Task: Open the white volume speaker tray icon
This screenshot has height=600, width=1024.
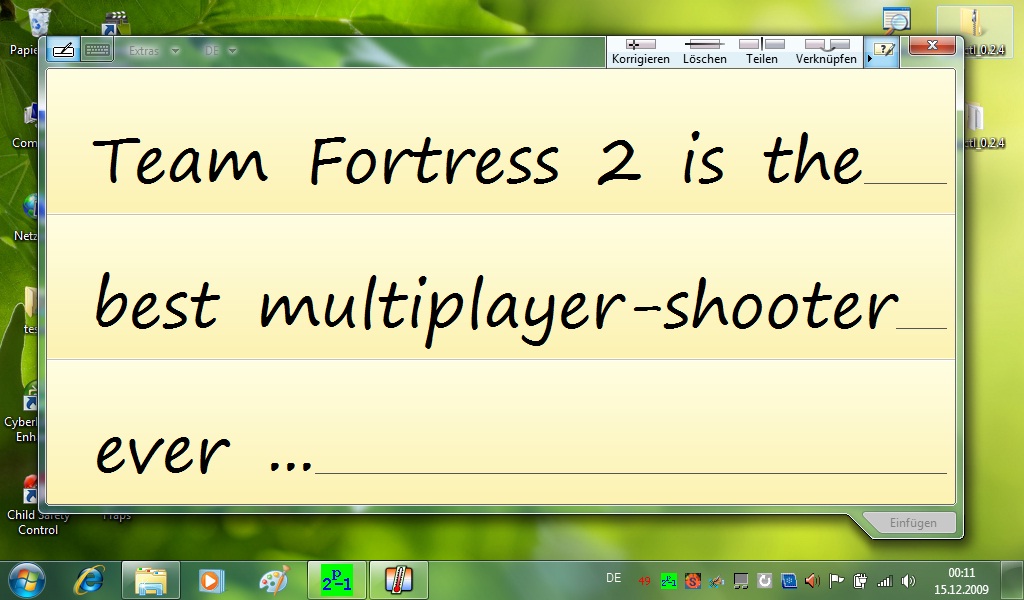Action: point(908,580)
